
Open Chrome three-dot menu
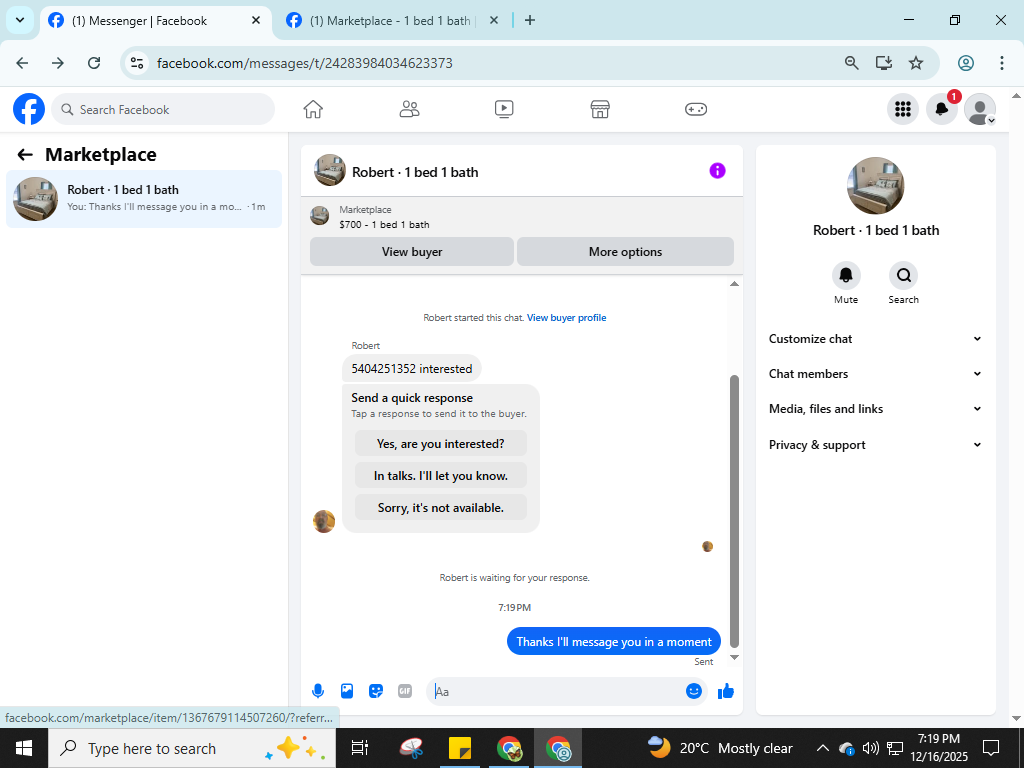point(1001,63)
